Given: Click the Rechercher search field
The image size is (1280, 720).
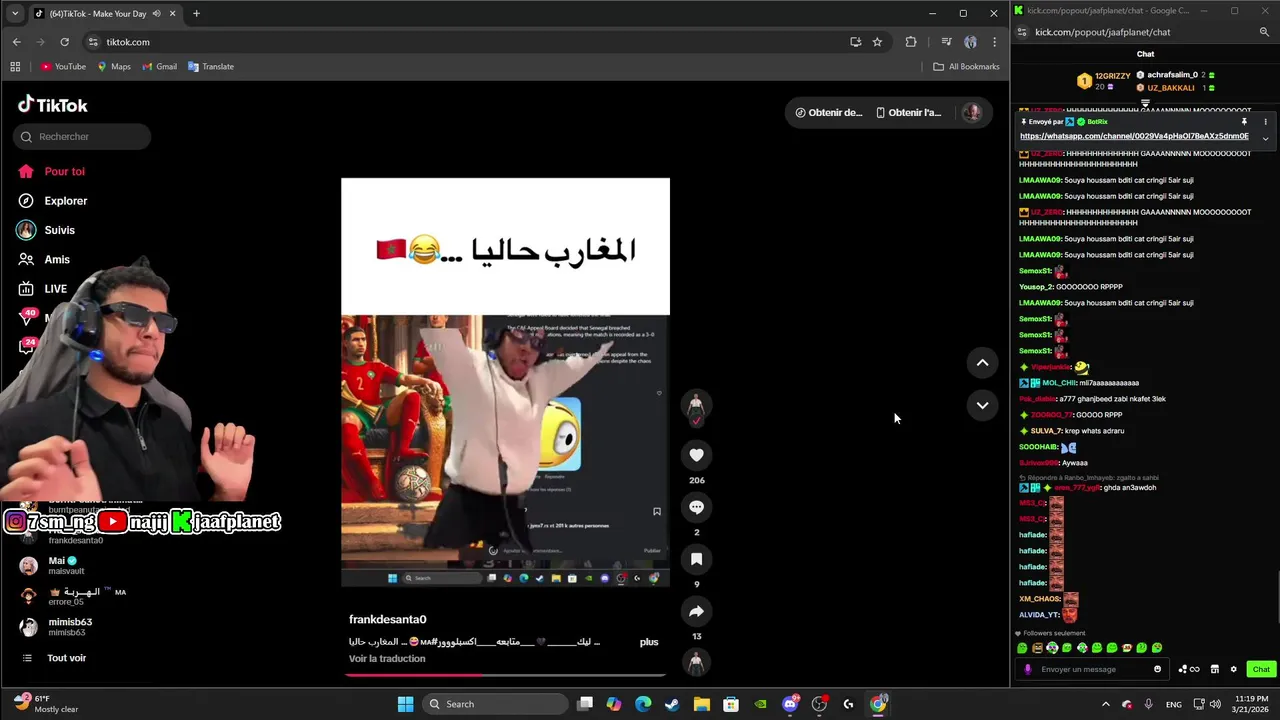Looking at the screenshot, I should tap(82, 136).
